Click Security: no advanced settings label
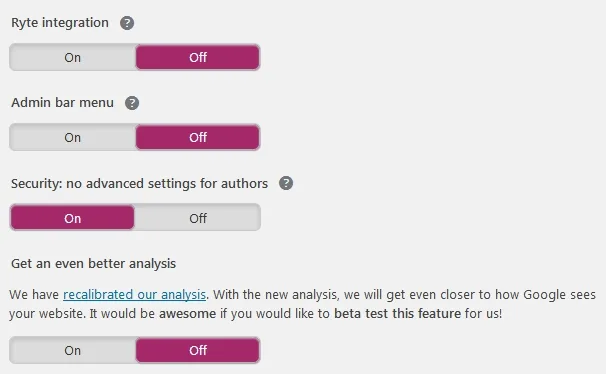This screenshot has height=374, width=606. [139, 184]
